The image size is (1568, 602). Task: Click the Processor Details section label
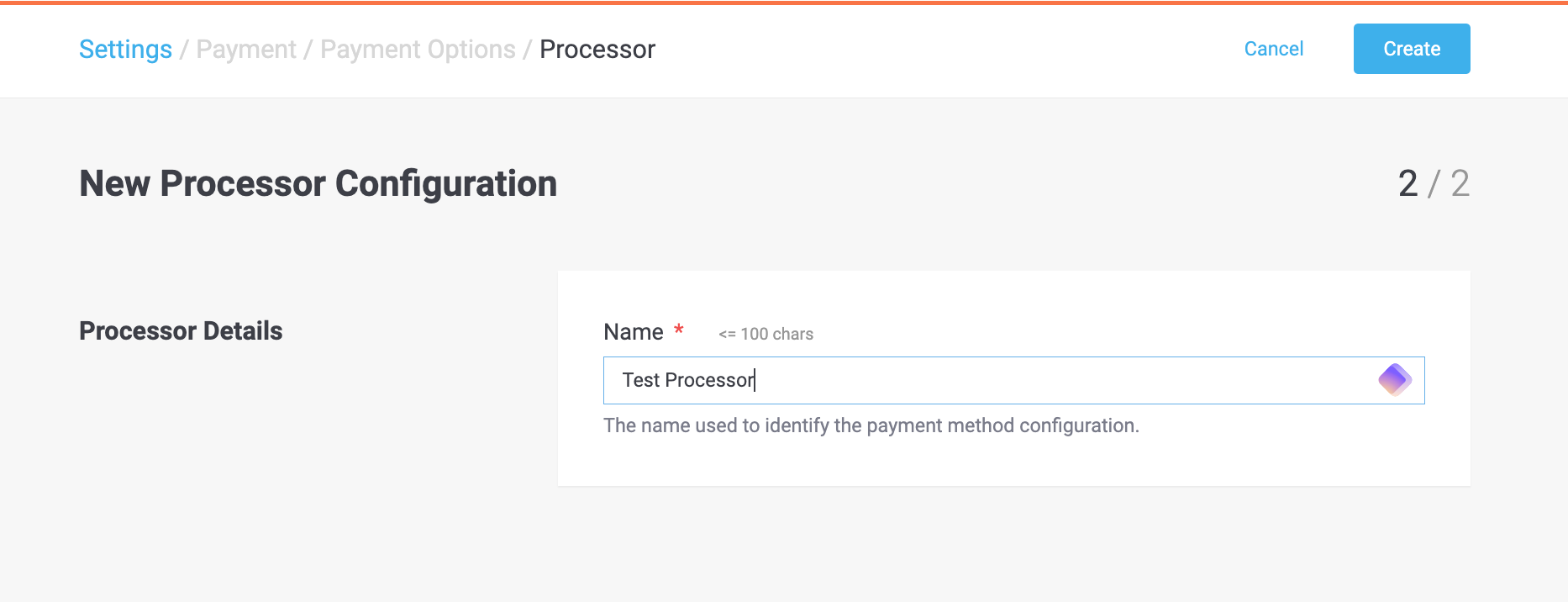pos(180,330)
